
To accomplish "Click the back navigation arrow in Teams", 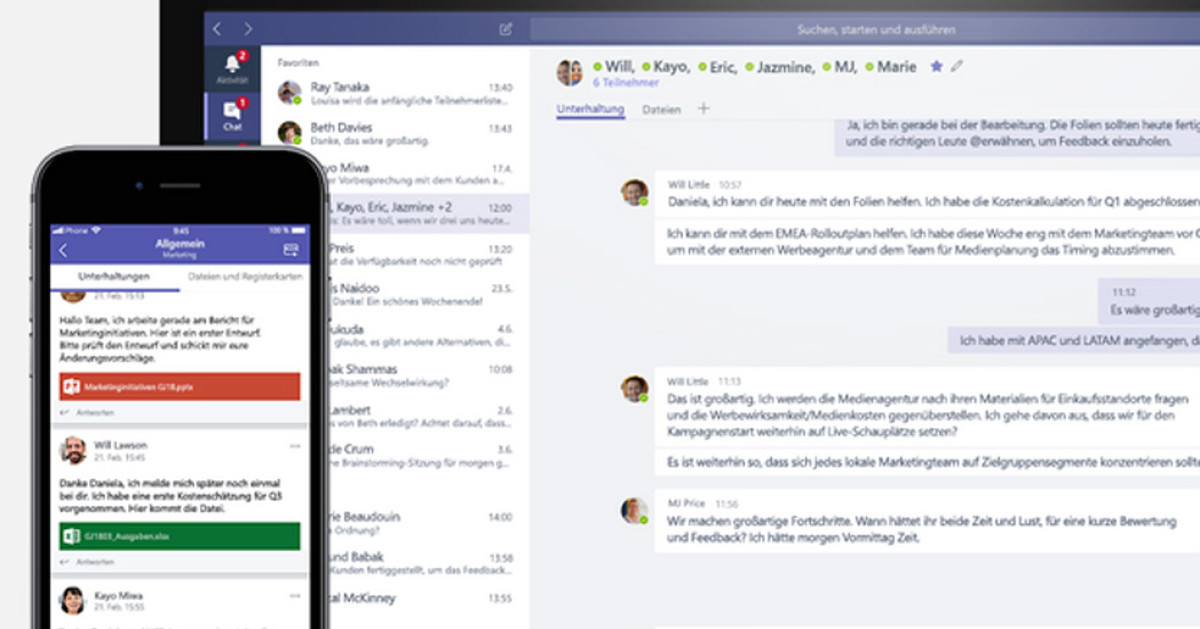I will click(x=218, y=29).
